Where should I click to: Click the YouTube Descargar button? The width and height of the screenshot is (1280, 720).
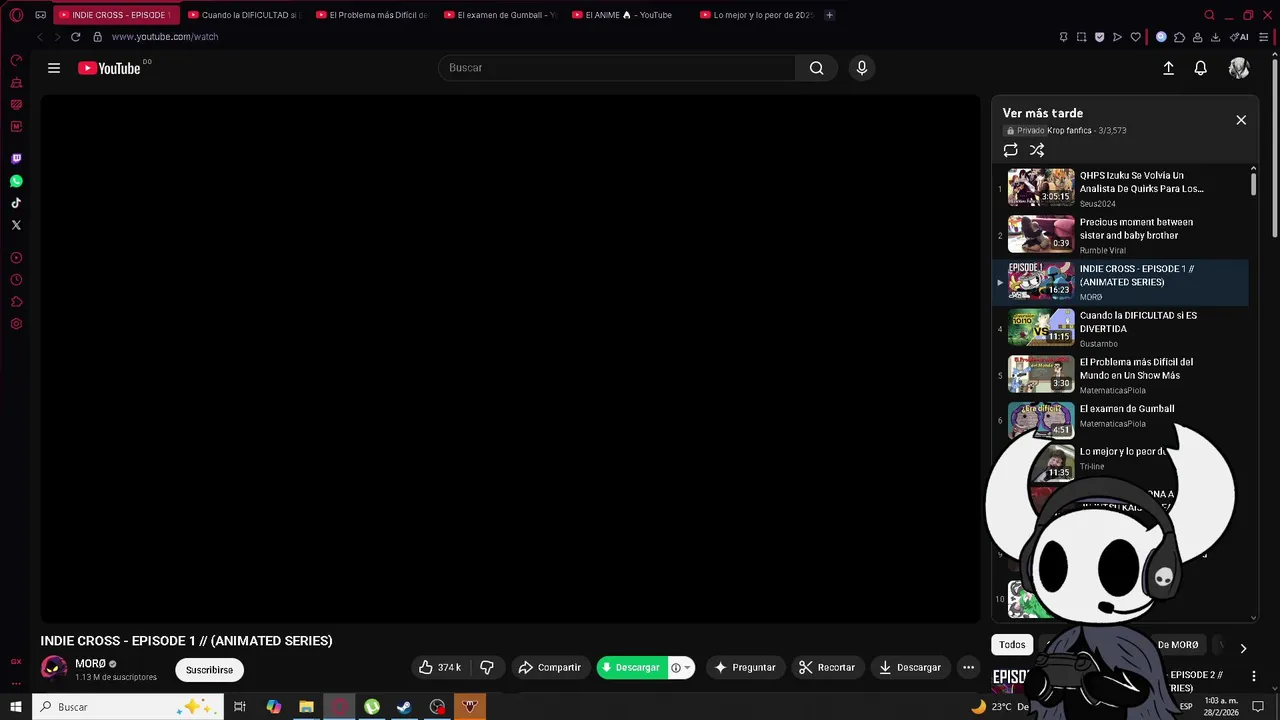click(910, 667)
